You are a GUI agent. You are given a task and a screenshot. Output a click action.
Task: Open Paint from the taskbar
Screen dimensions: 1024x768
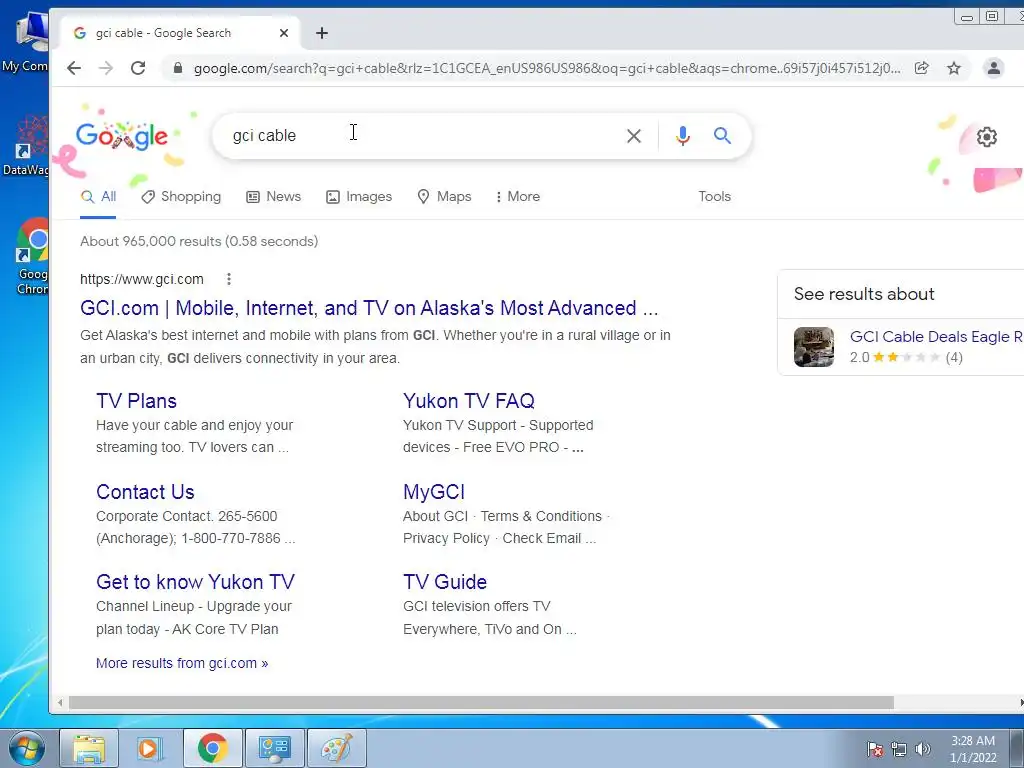pyautogui.click(x=336, y=748)
